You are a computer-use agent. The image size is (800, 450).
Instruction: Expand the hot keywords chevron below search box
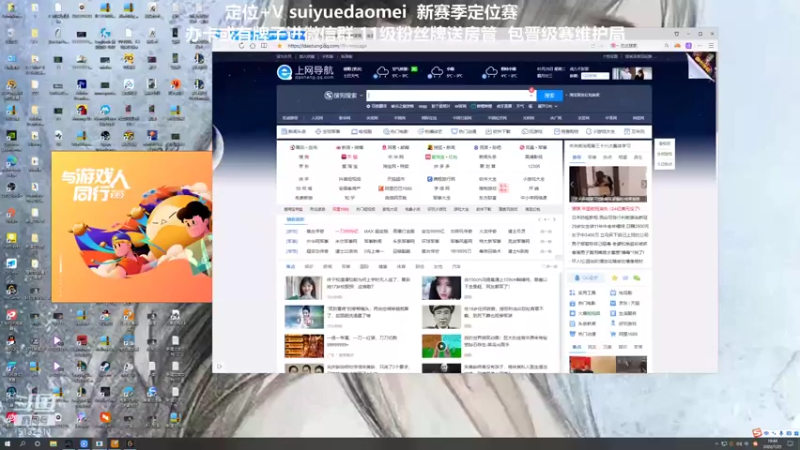tap(556, 107)
